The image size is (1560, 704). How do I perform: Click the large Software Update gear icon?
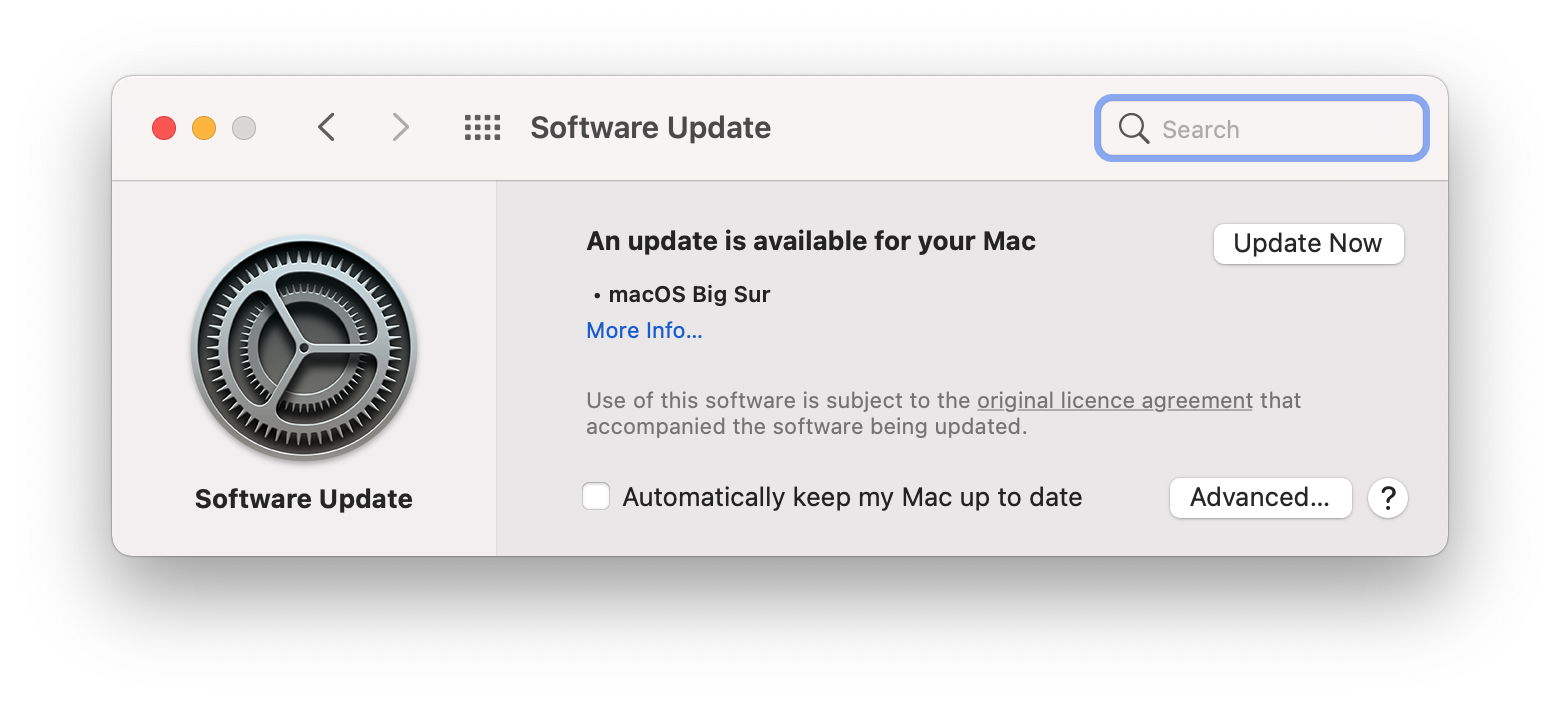[304, 348]
